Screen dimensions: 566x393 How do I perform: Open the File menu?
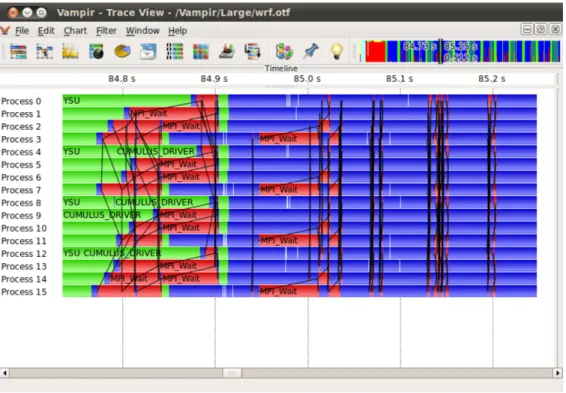tap(22, 31)
